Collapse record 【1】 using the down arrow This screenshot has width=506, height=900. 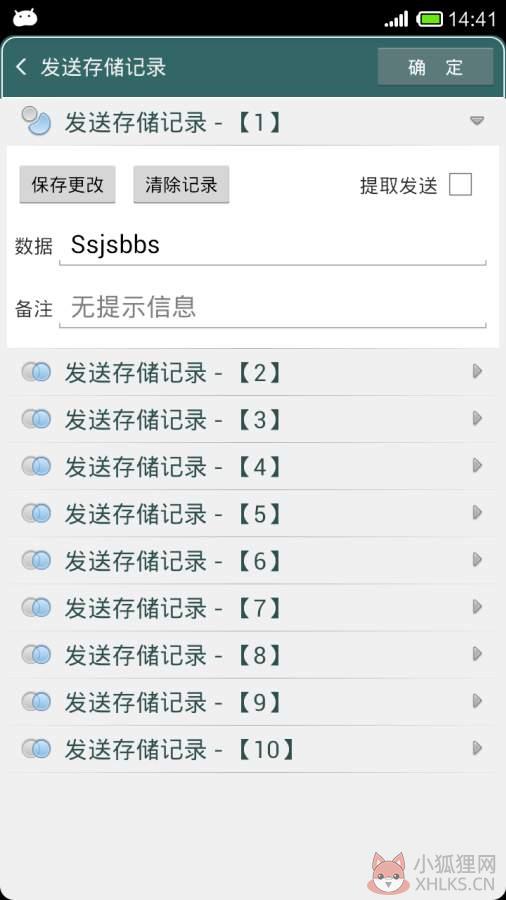click(477, 121)
